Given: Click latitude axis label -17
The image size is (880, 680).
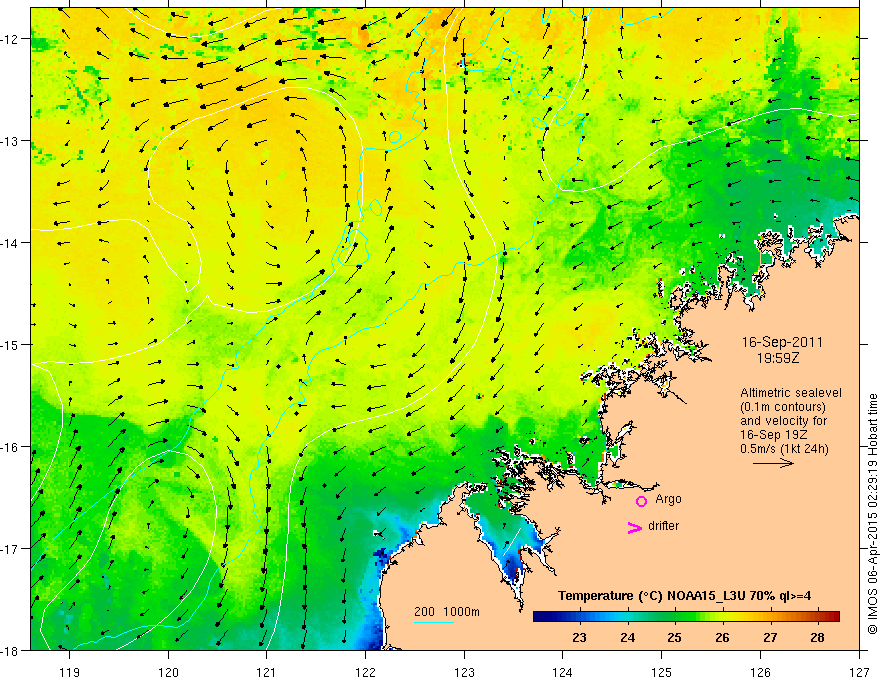Looking at the screenshot, I should pyautogui.click(x=11, y=549).
